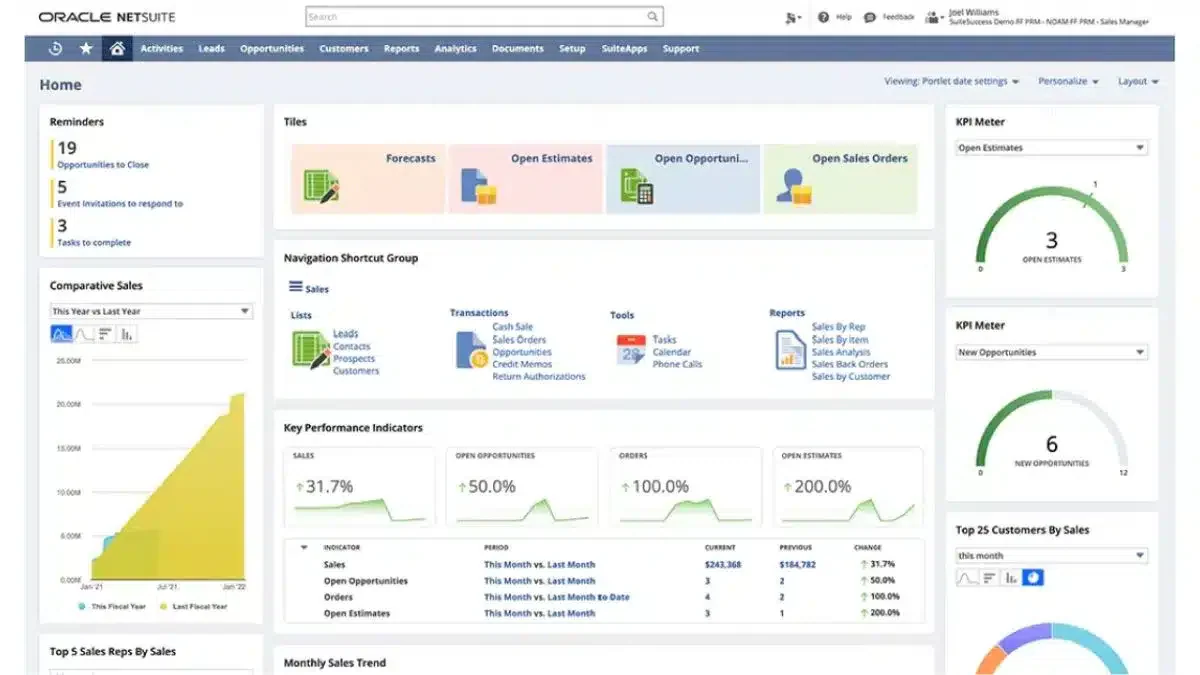The image size is (1200, 675).
Task: Open the Return Authorizations link
Action: [539, 377]
